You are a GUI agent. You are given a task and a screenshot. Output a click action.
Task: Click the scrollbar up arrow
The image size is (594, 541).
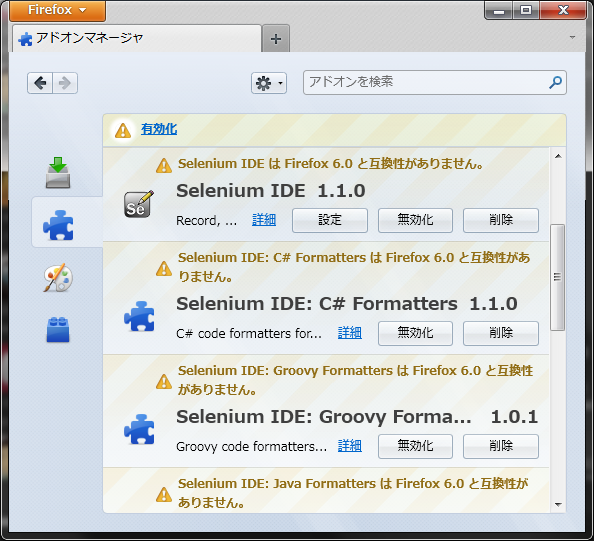click(x=558, y=156)
